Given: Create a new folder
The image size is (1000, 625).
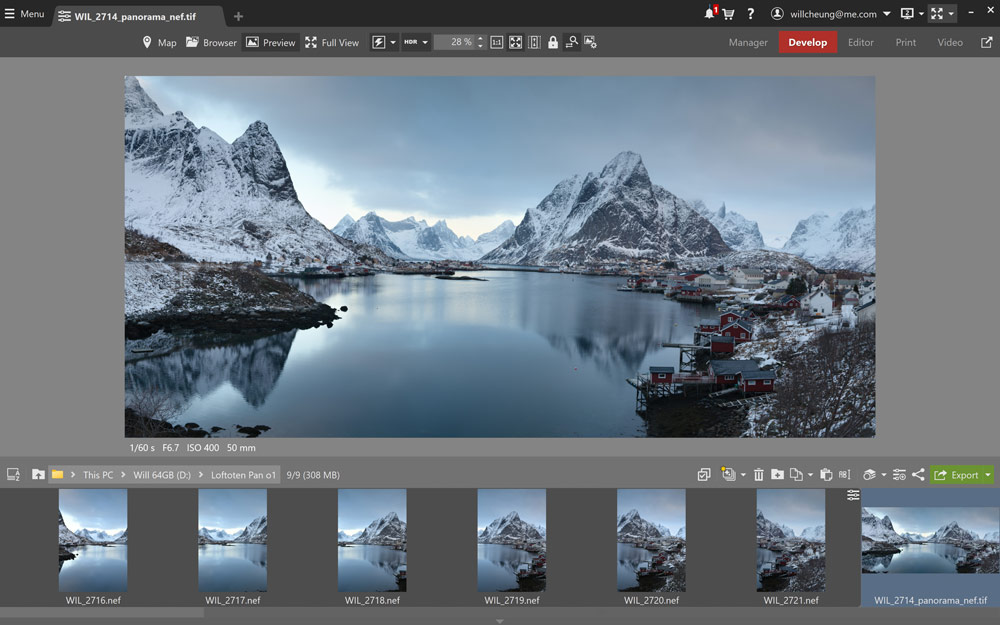Looking at the screenshot, I should coord(777,474).
